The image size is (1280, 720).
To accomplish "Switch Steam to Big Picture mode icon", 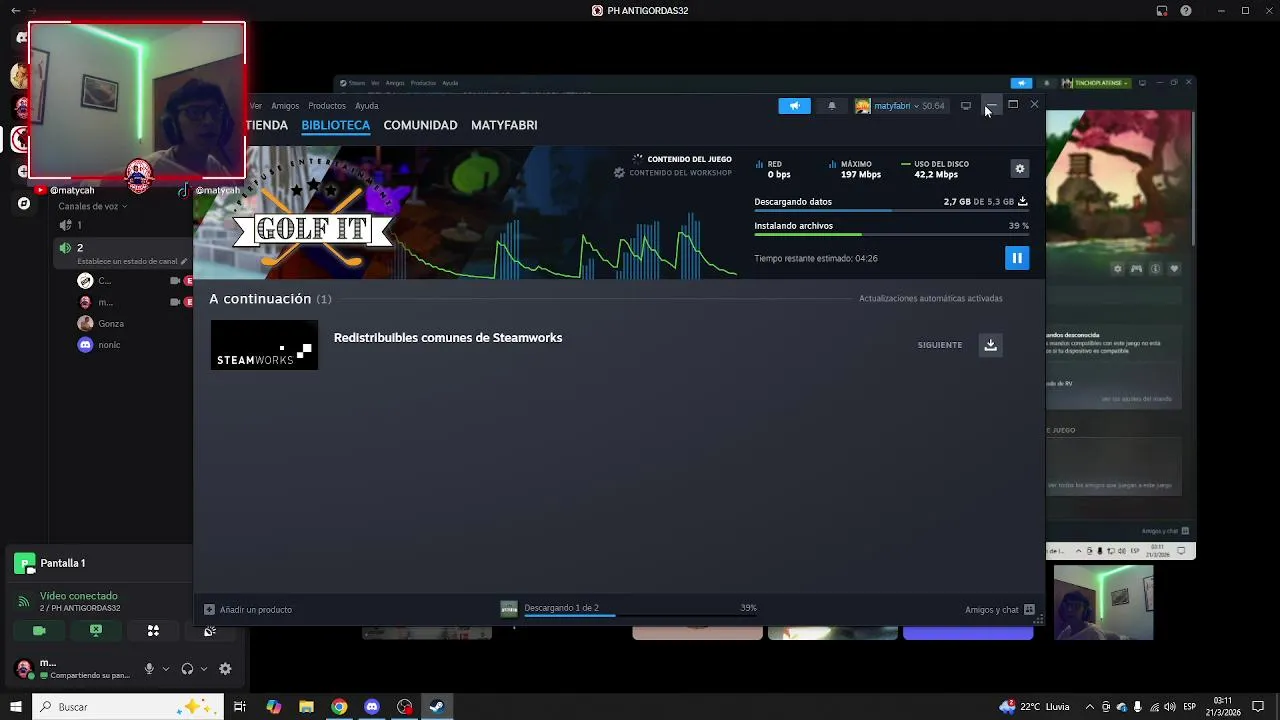I will (x=965, y=106).
